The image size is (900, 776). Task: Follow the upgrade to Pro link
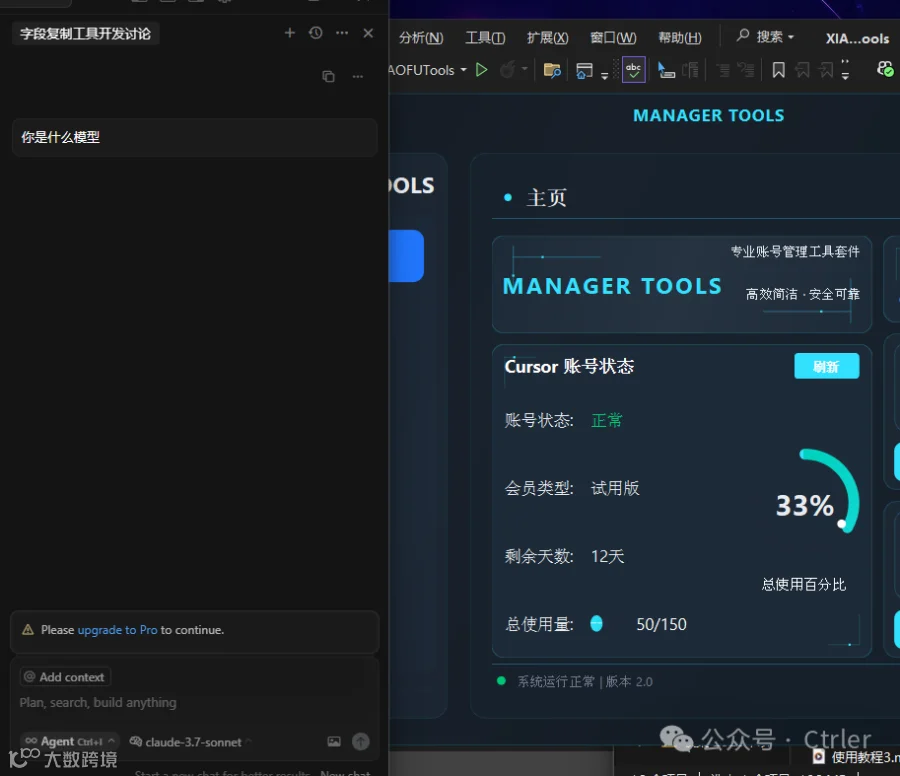pyautogui.click(x=117, y=630)
